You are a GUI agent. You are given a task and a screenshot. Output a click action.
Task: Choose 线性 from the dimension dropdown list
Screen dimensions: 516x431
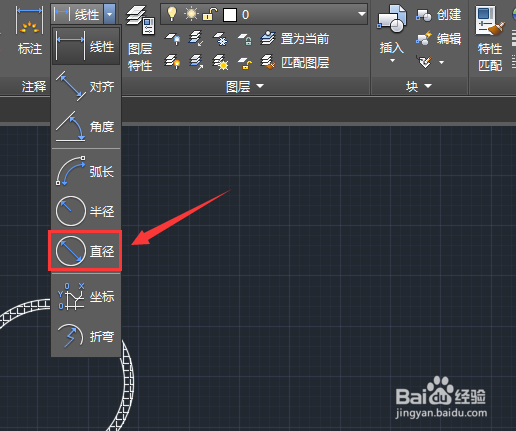pyautogui.click(x=86, y=46)
